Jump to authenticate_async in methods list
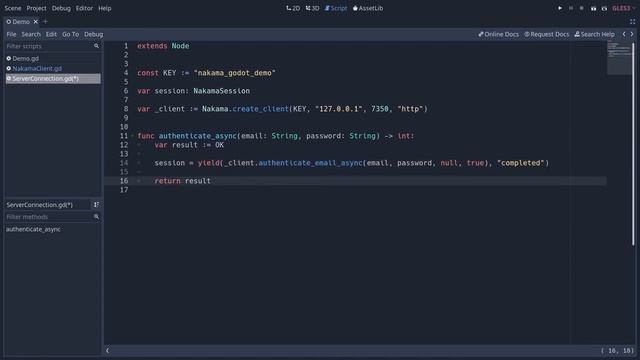This screenshot has width=640, height=360. (x=33, y=229)
